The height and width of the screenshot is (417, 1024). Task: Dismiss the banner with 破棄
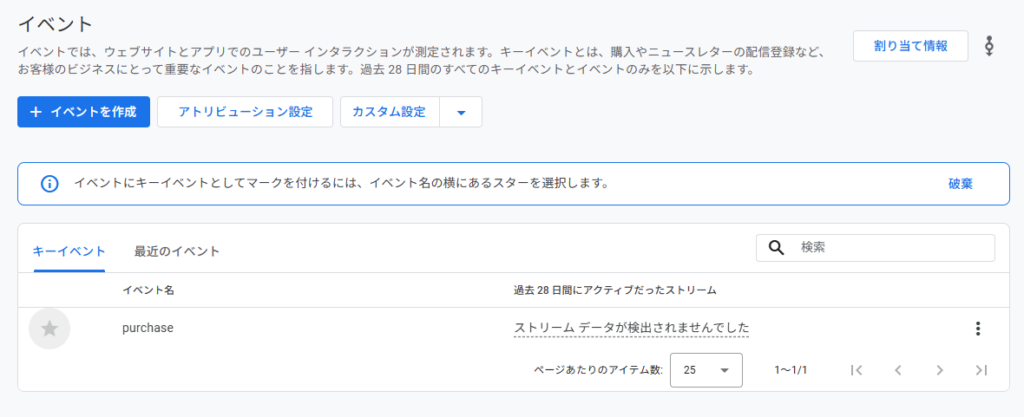point(960,184)
